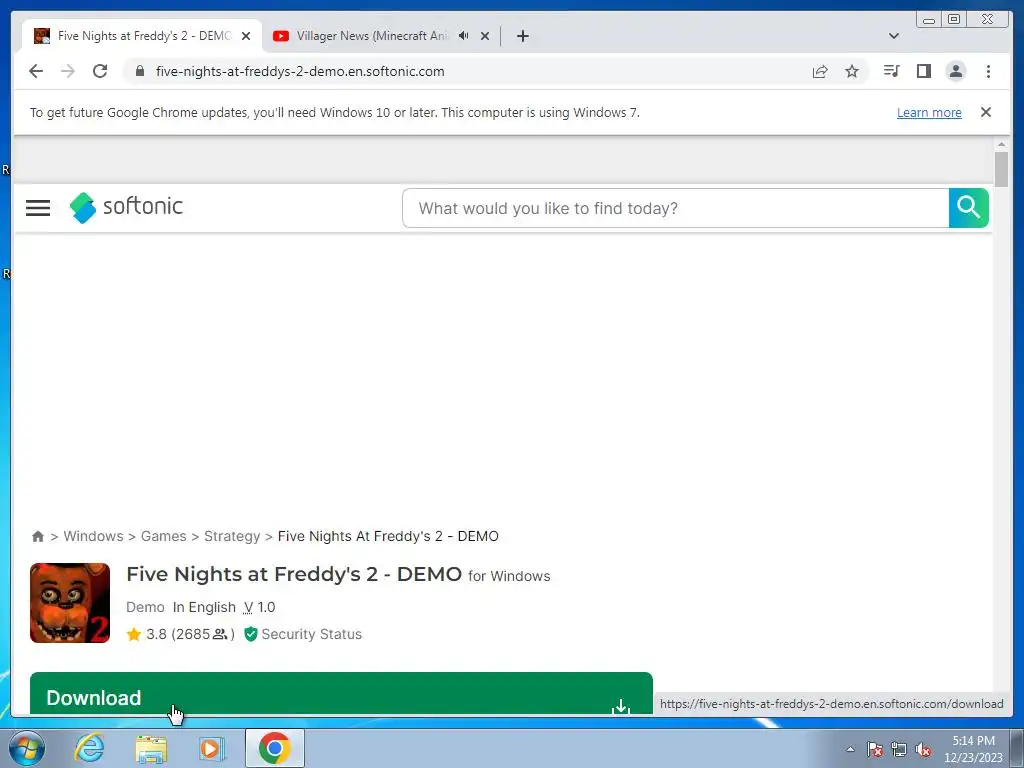
Task: Click the green Download button
Action: 341,693
